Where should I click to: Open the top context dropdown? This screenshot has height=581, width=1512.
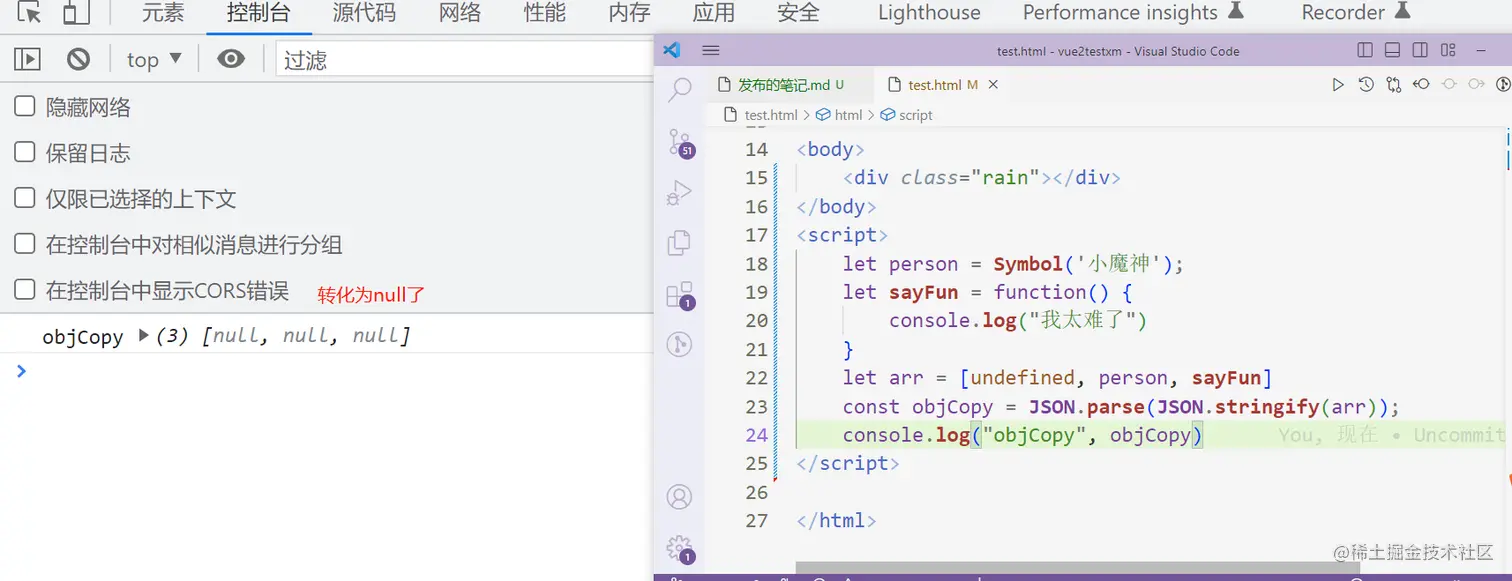pos(154,60)
